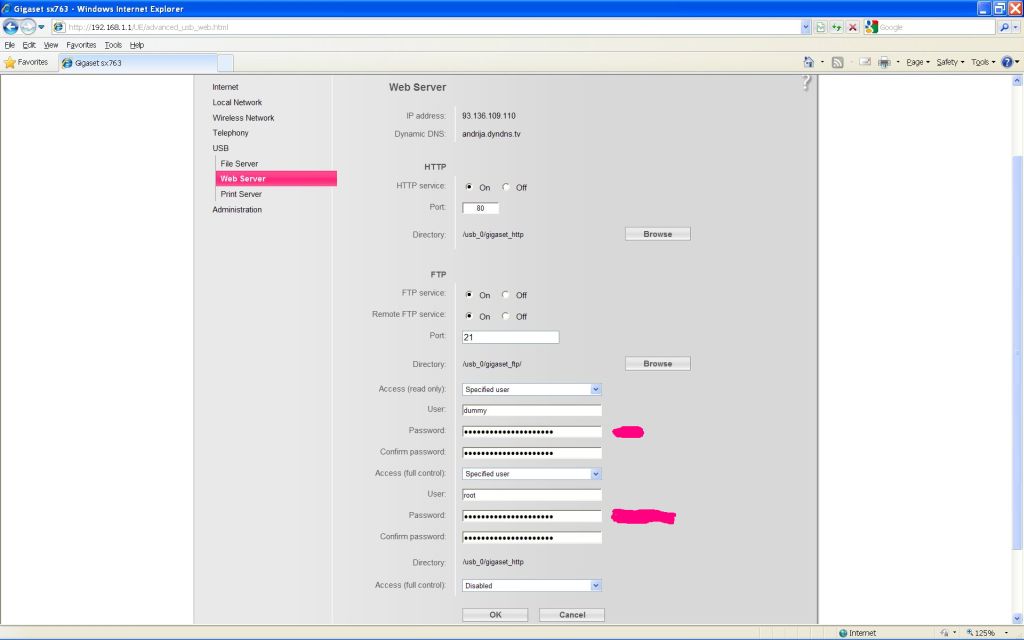This screenshot has width=1024, height=640.
Task: Set FTP service to On
Action: tap(469, 295)
